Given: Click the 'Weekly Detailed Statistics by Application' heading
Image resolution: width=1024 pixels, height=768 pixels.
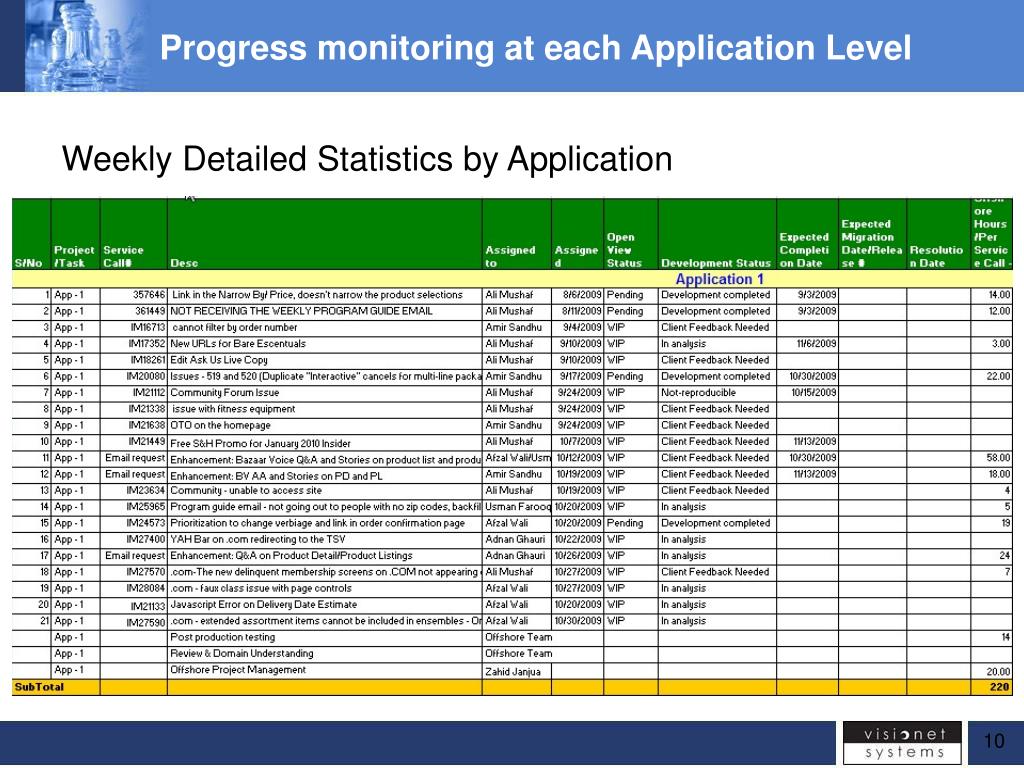Looking at the screenshot, I should 367,159.
